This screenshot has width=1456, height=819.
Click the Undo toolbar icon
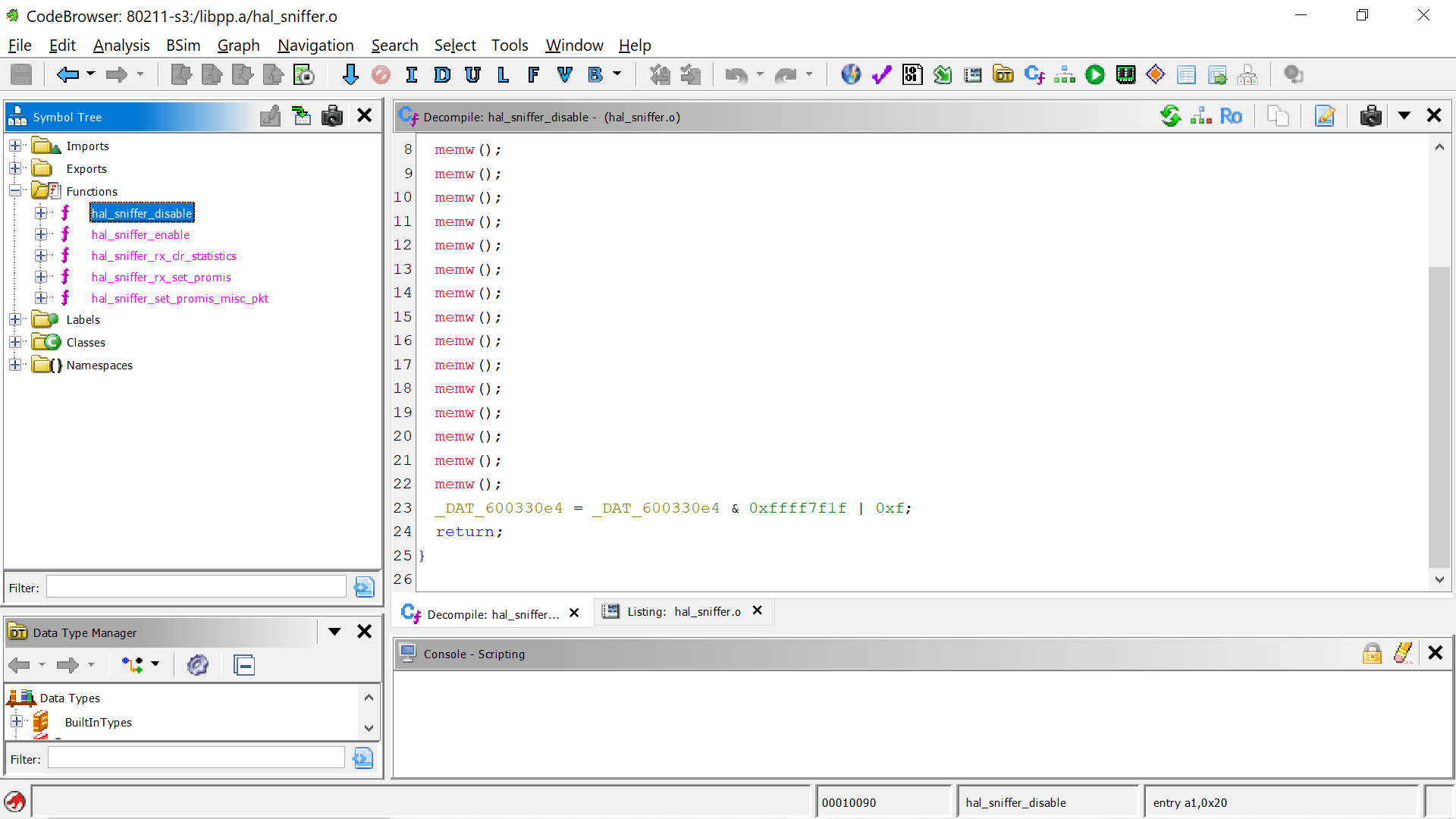point(736,74)
